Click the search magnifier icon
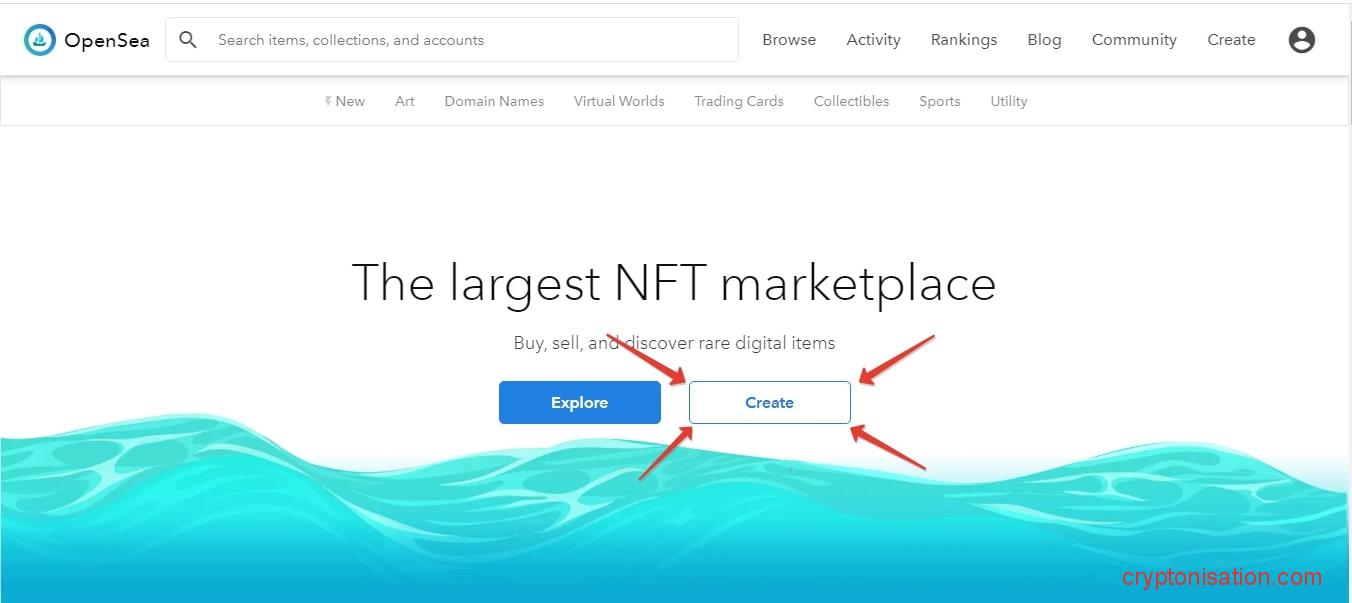 [x=187, y=40]
